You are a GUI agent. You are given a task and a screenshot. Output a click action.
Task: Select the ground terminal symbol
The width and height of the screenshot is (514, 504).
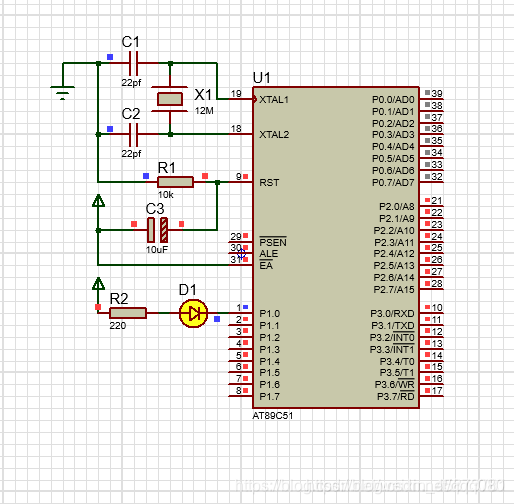click(x=62, y=93)
